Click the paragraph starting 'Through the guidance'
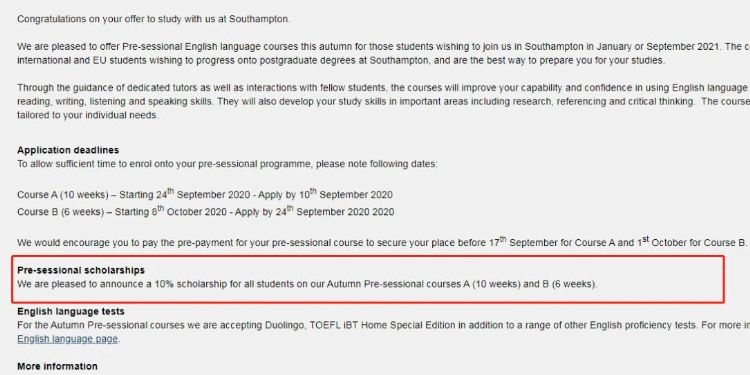Image resolution: width=750 pixels, height=375 pixels. [x=384, y=101]
